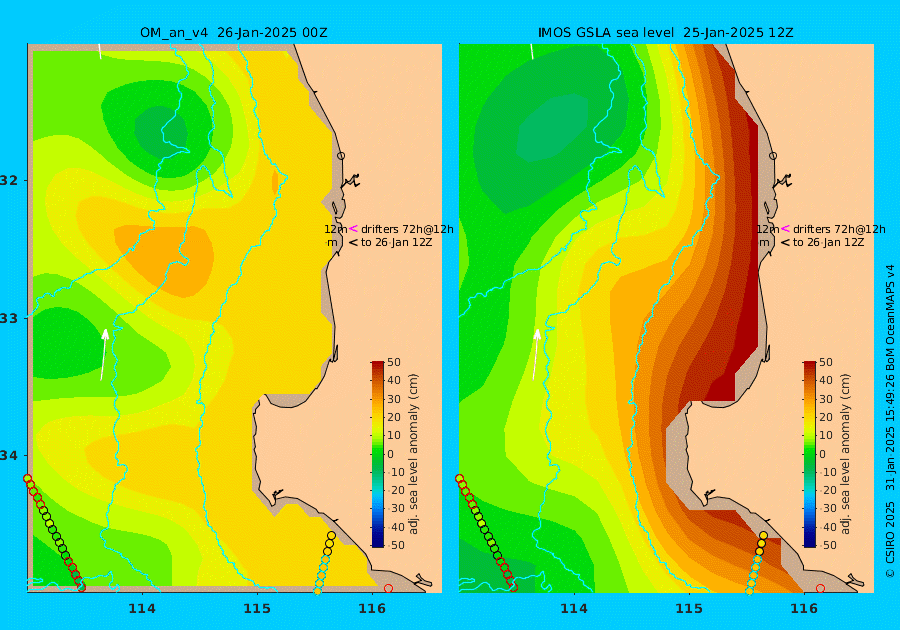Screen dimensions: 900x630
Task: Click the topmost yellow circle of the right panel's coastal track
Action: click(763, 536)
